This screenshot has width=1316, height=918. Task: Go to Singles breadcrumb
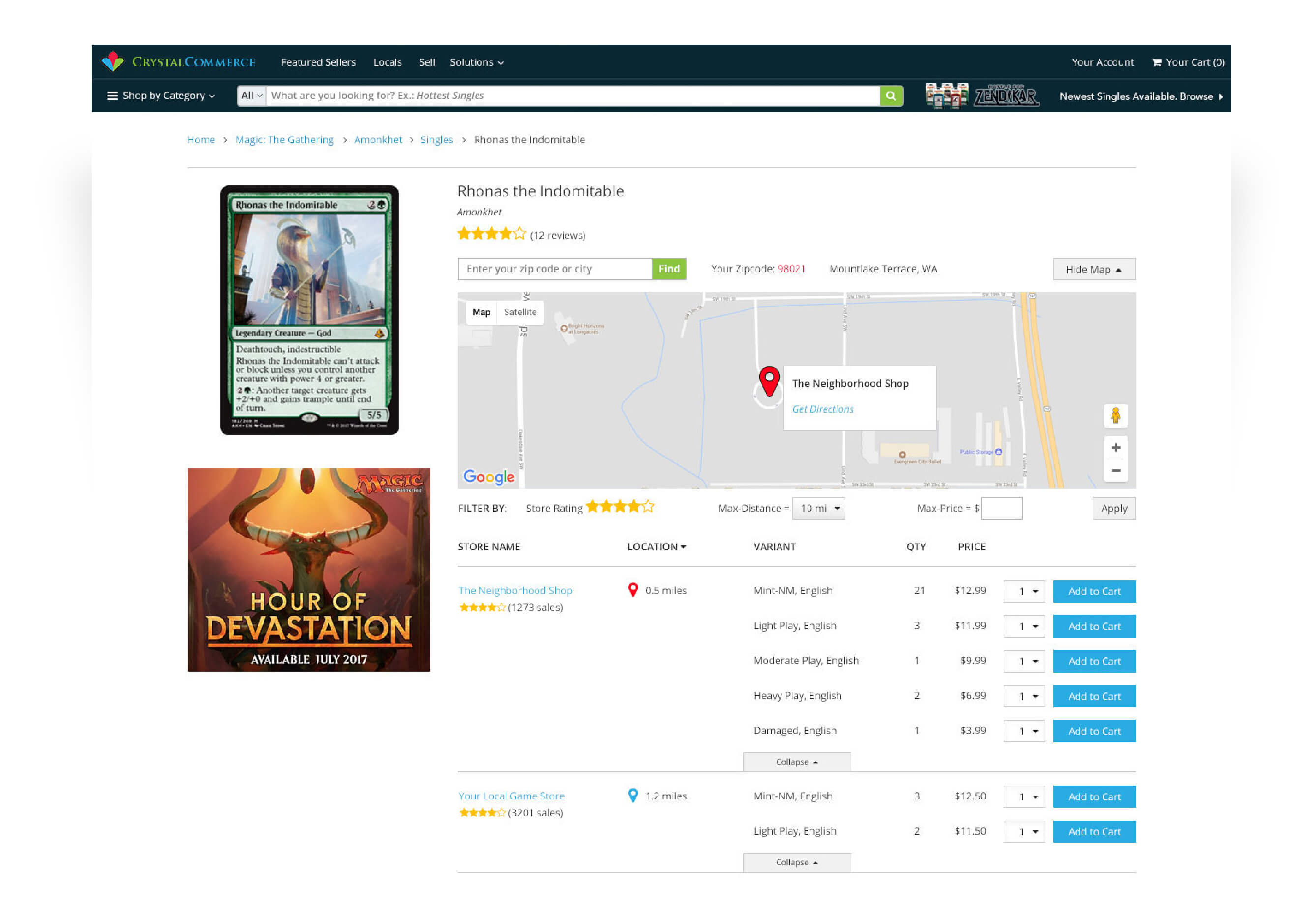click(x=437, y=139)
